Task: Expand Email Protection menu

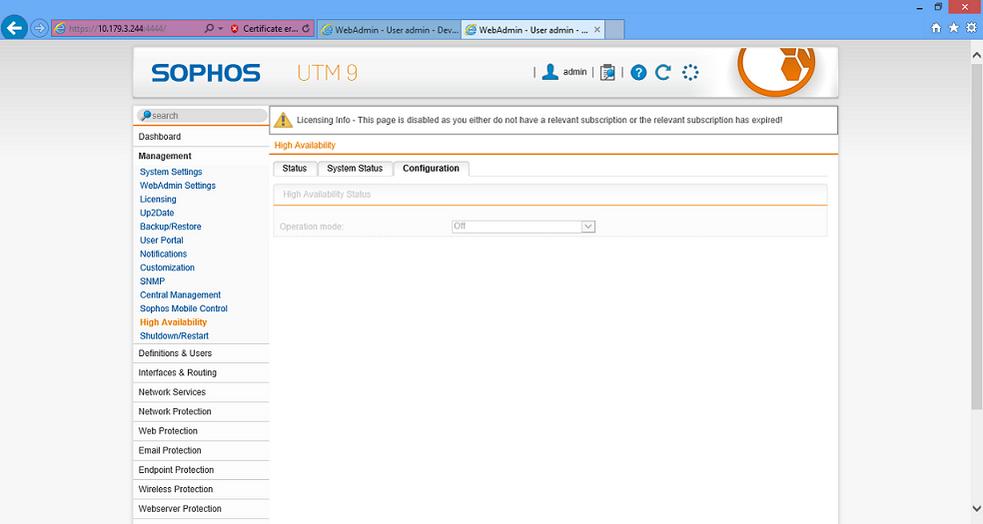Action: pyautogui.click(x=201, y=451)
